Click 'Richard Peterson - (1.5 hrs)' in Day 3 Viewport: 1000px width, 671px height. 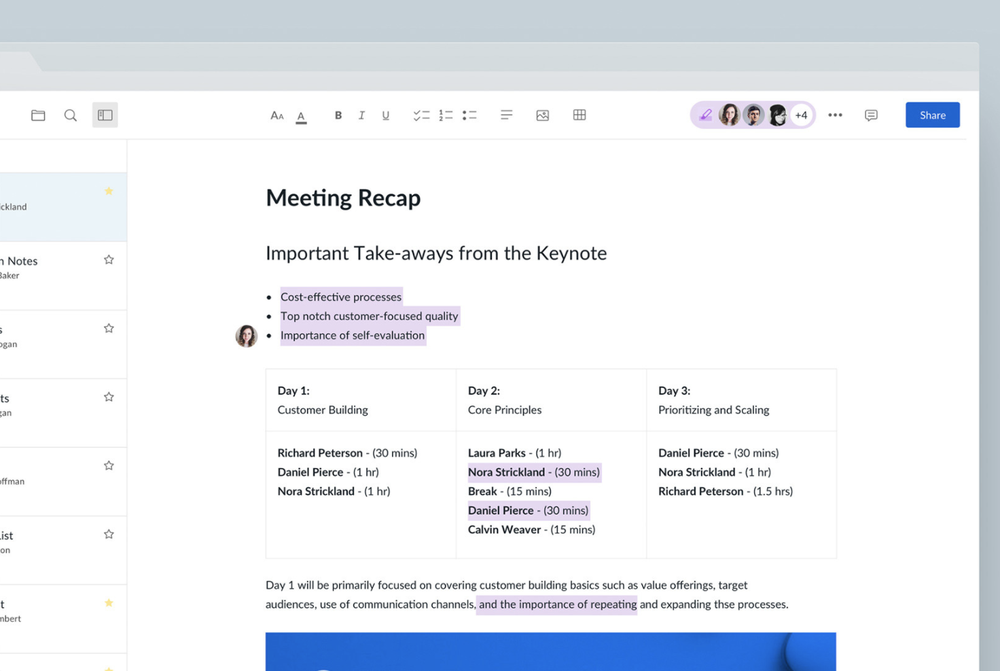725,491
